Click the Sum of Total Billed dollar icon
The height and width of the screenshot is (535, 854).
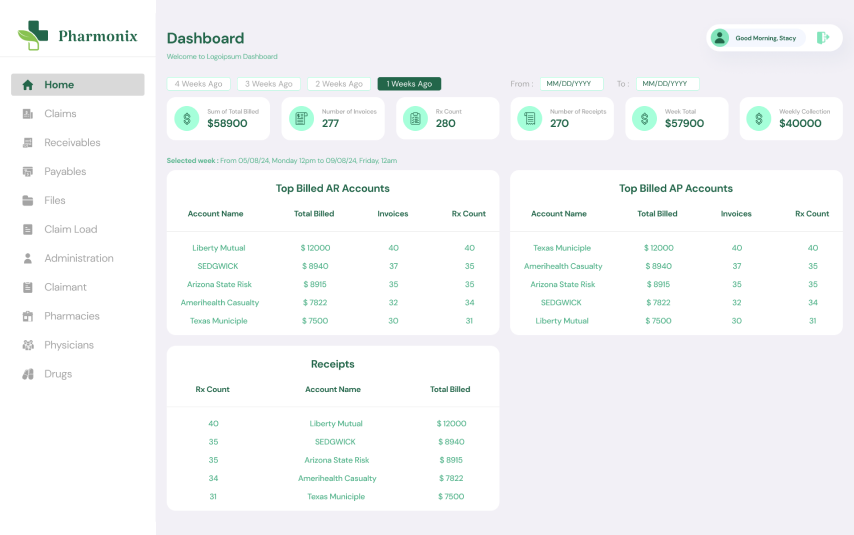pos(187,118)
